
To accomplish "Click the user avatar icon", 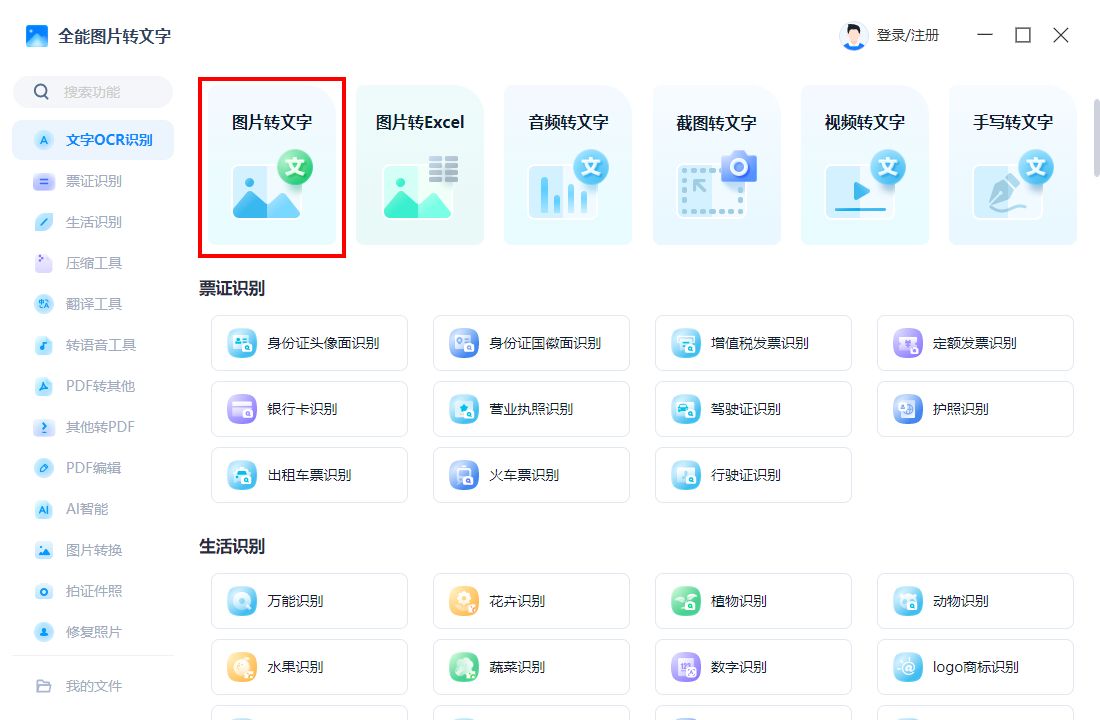I will 853,36.
